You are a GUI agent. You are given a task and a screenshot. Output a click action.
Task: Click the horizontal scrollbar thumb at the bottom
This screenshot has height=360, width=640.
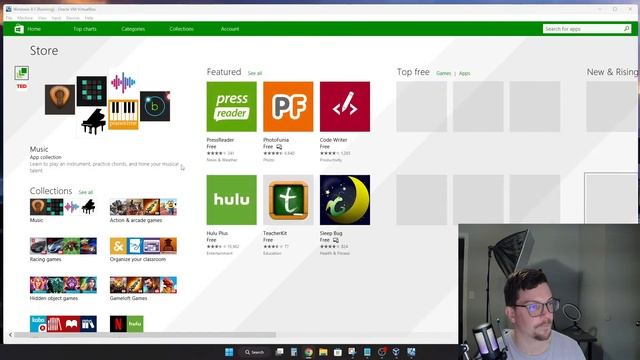coord(145,335)
